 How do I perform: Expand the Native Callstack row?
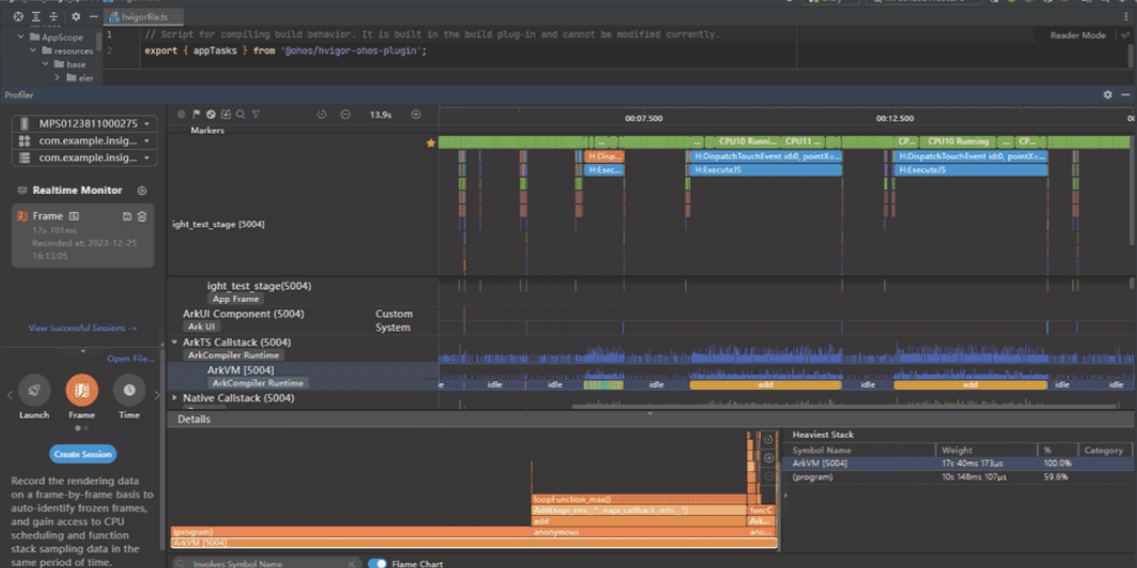(175, 398)
